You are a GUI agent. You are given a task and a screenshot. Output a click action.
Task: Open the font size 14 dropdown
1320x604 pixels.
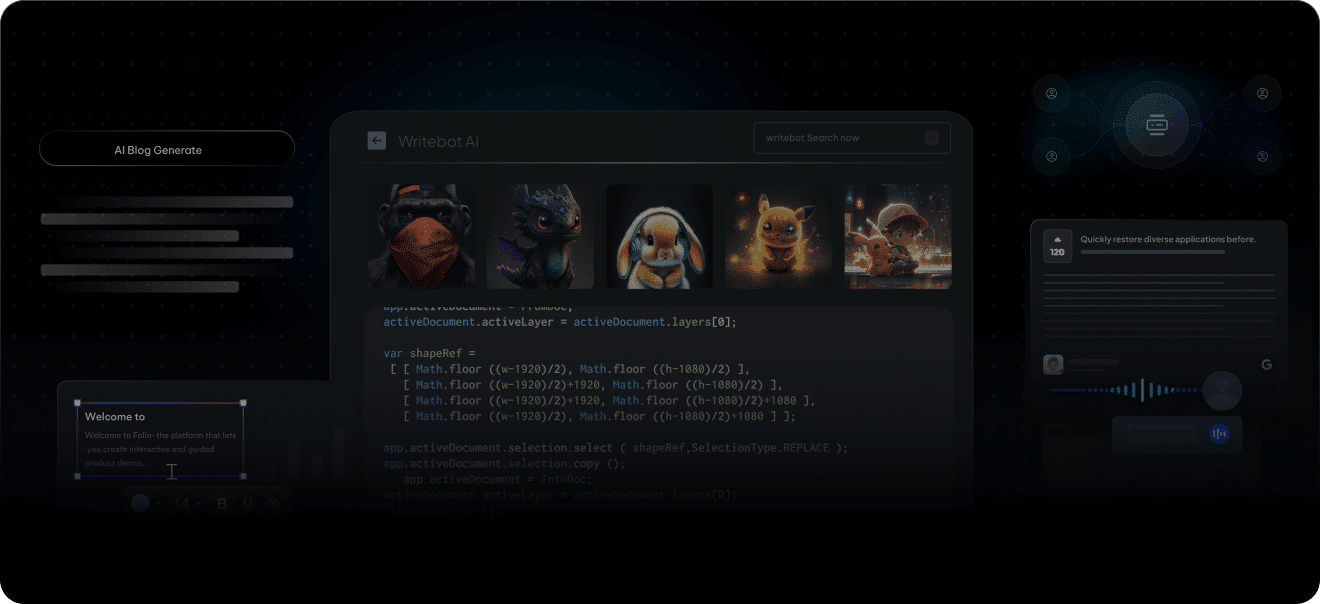tap(186, 503)
